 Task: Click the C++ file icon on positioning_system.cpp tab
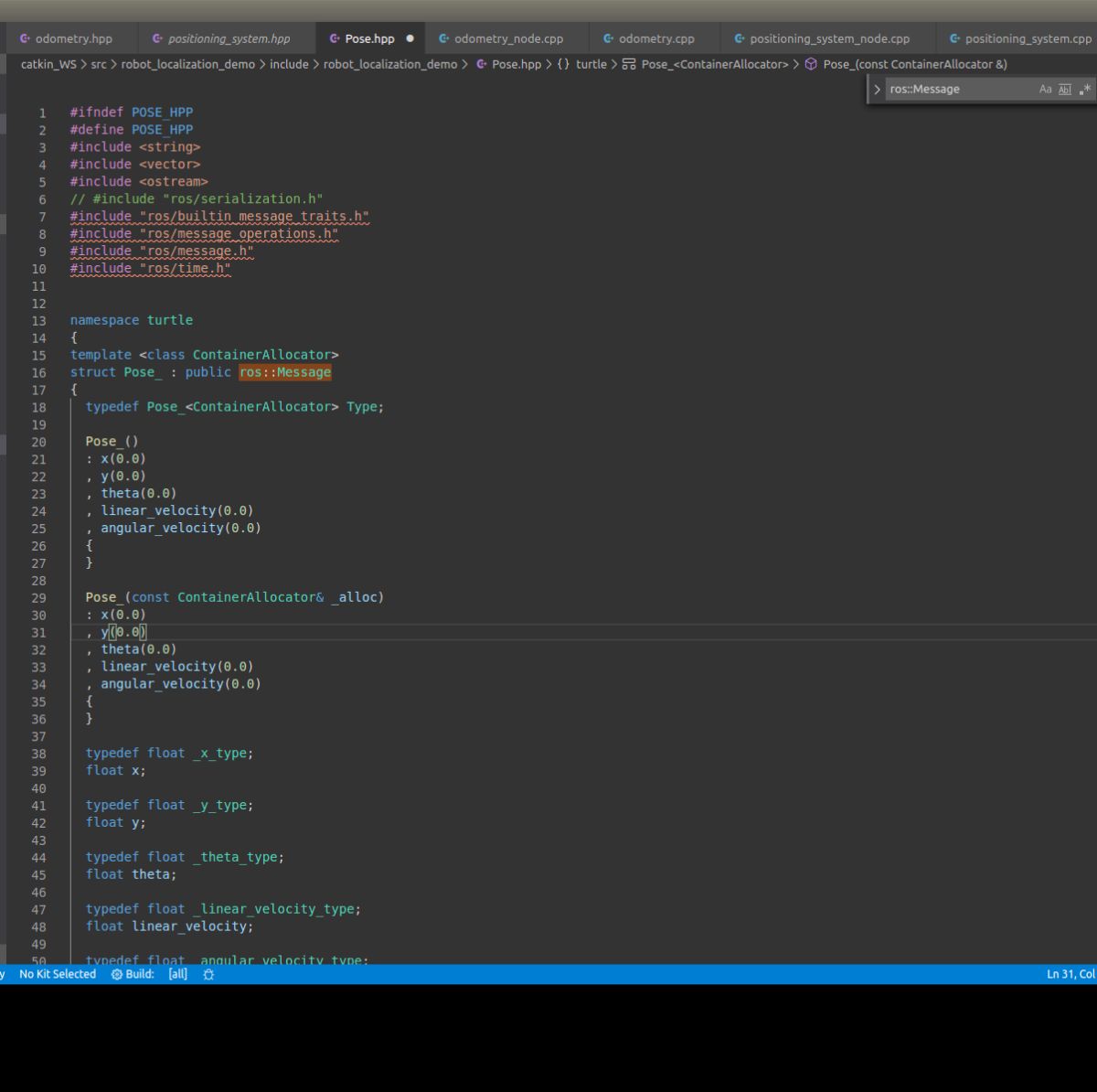coord(954,38)
